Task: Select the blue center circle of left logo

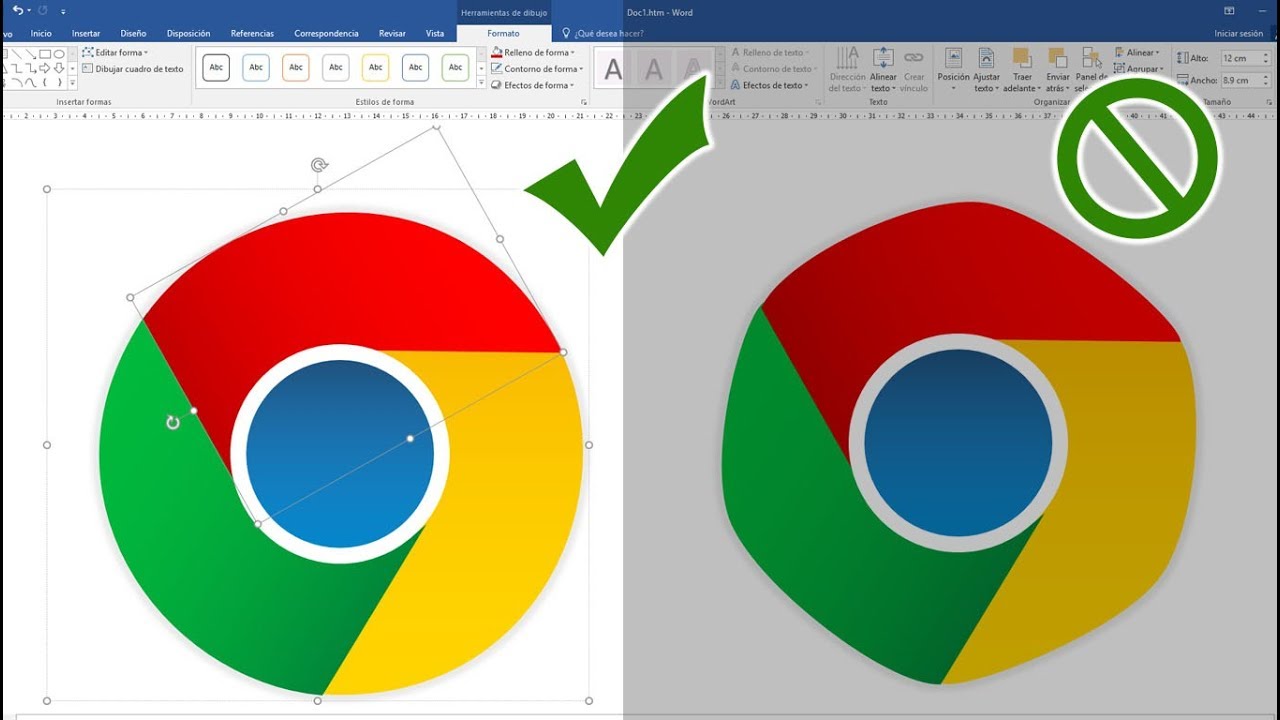Action: point(340,453)
